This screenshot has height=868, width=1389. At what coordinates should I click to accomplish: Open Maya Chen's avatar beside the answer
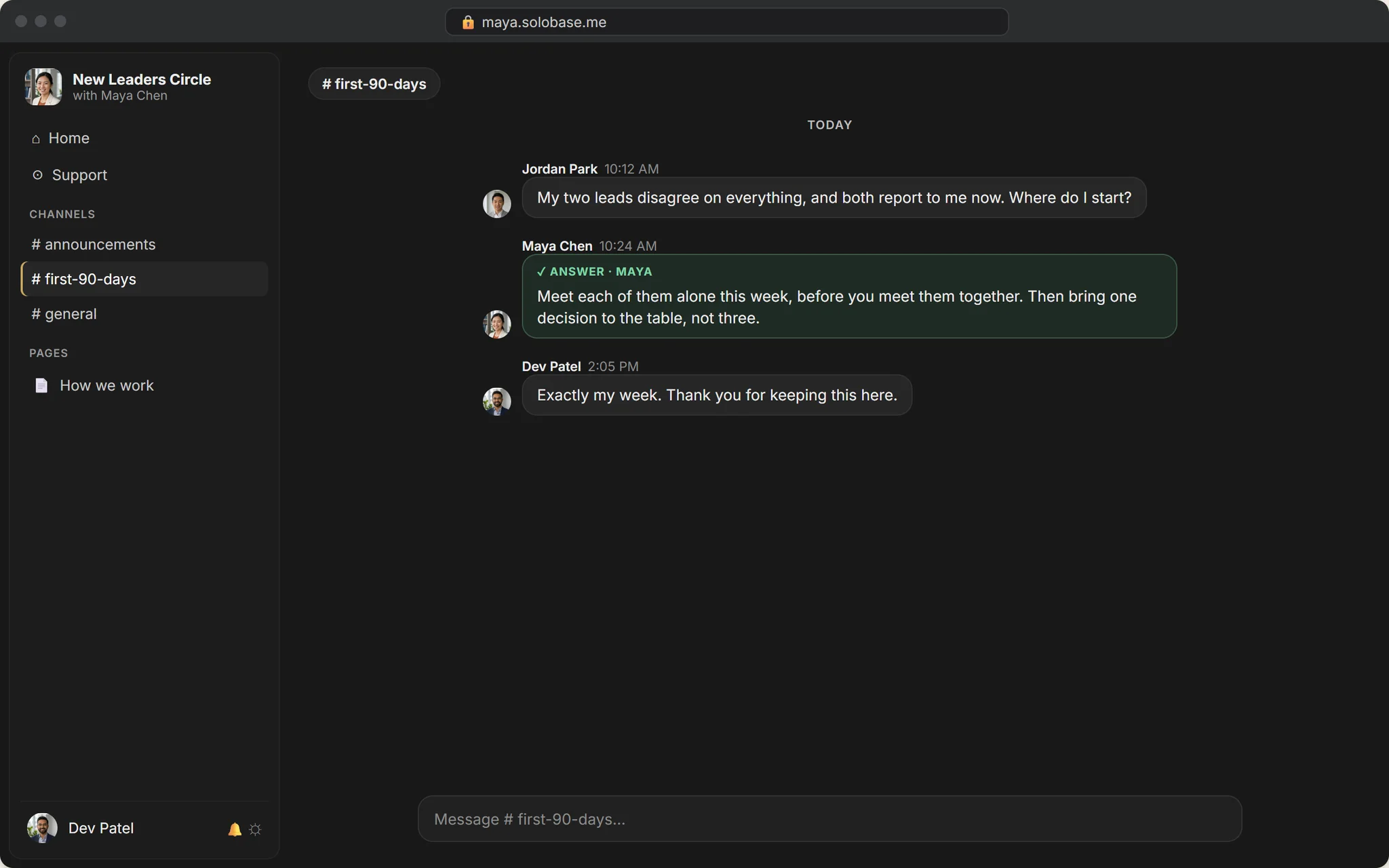coord(496,324)
